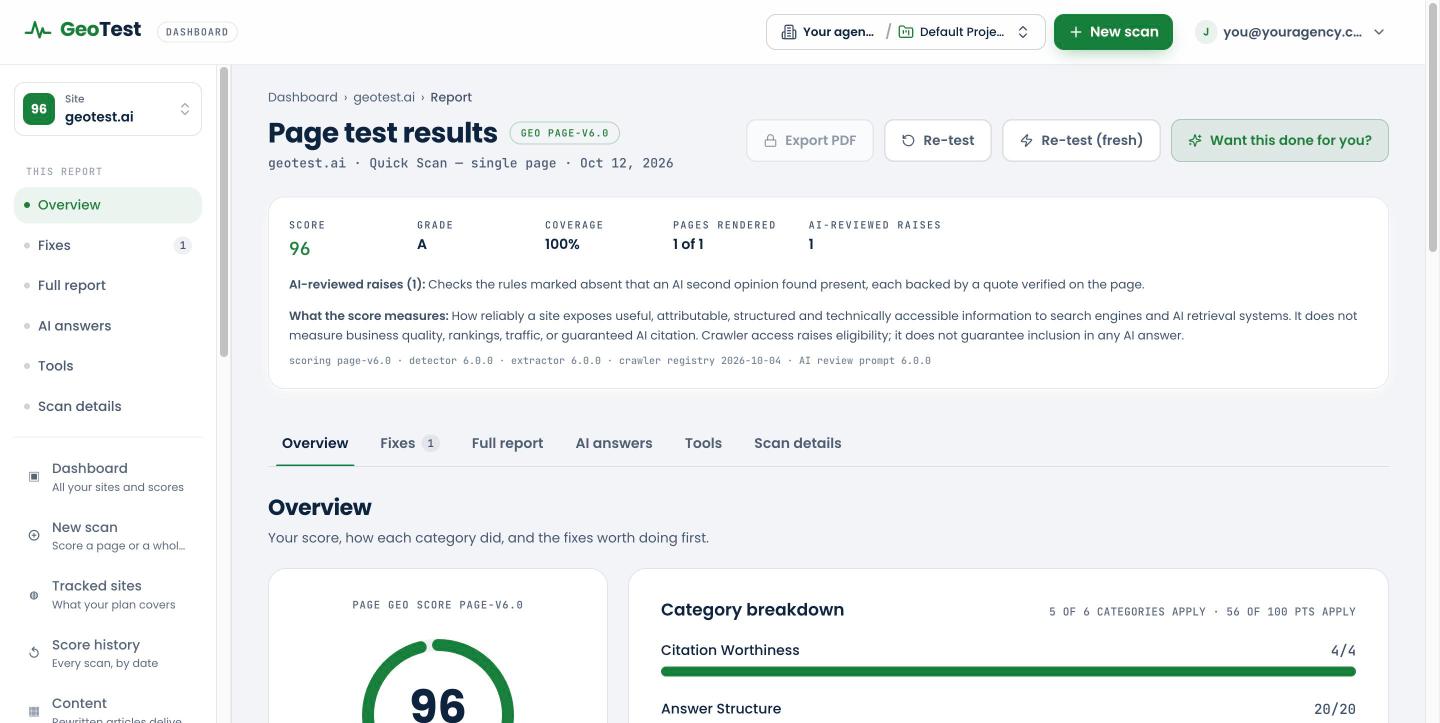
Task: Open the agency and project switcher dropdown
Action: [x=906, y=32]
